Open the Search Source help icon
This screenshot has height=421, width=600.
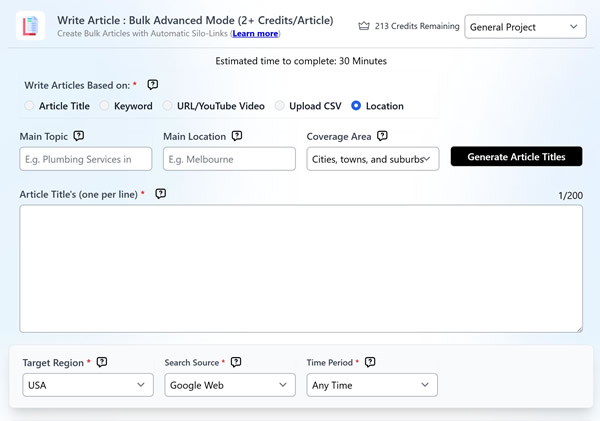tap(236, 362)
